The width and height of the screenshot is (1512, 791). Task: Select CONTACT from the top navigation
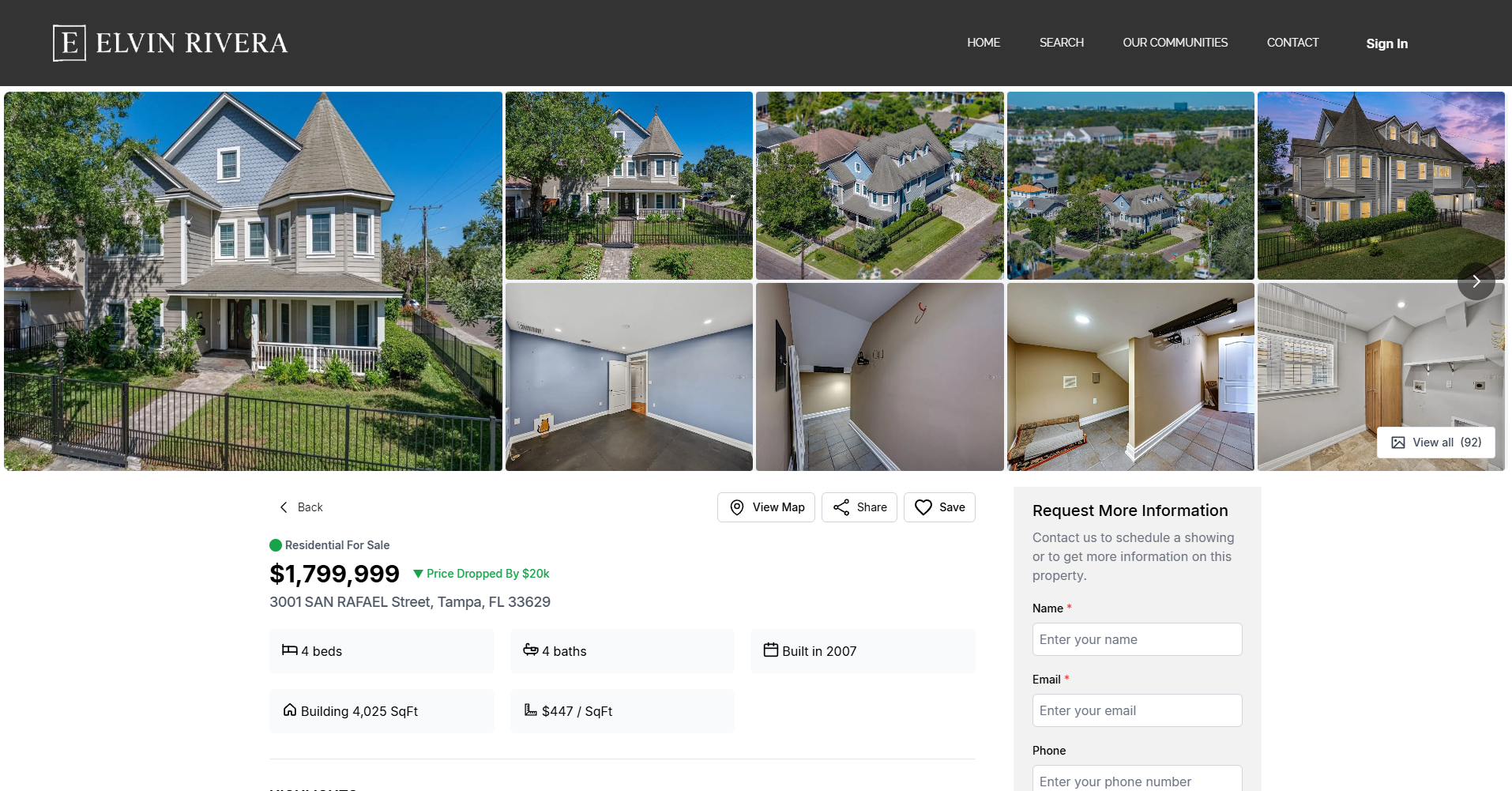click(x=1292, y=43)
